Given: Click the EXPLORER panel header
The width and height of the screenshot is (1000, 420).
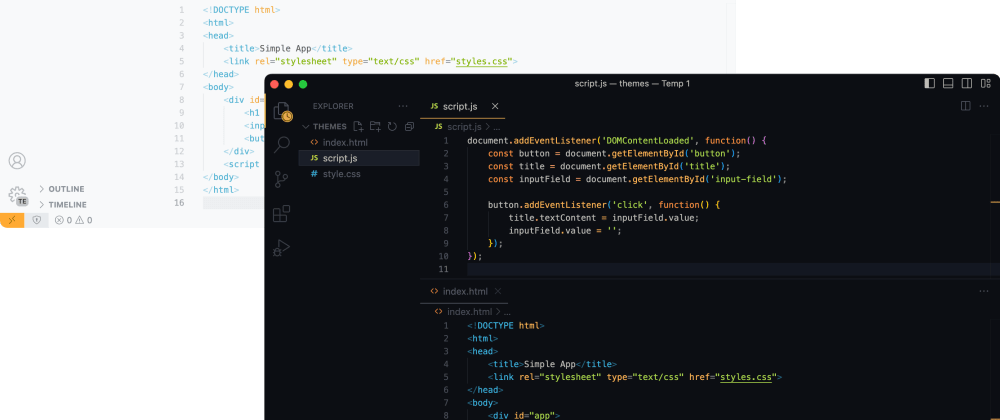Looking at the screenshot, I should [x=333, y=106].
